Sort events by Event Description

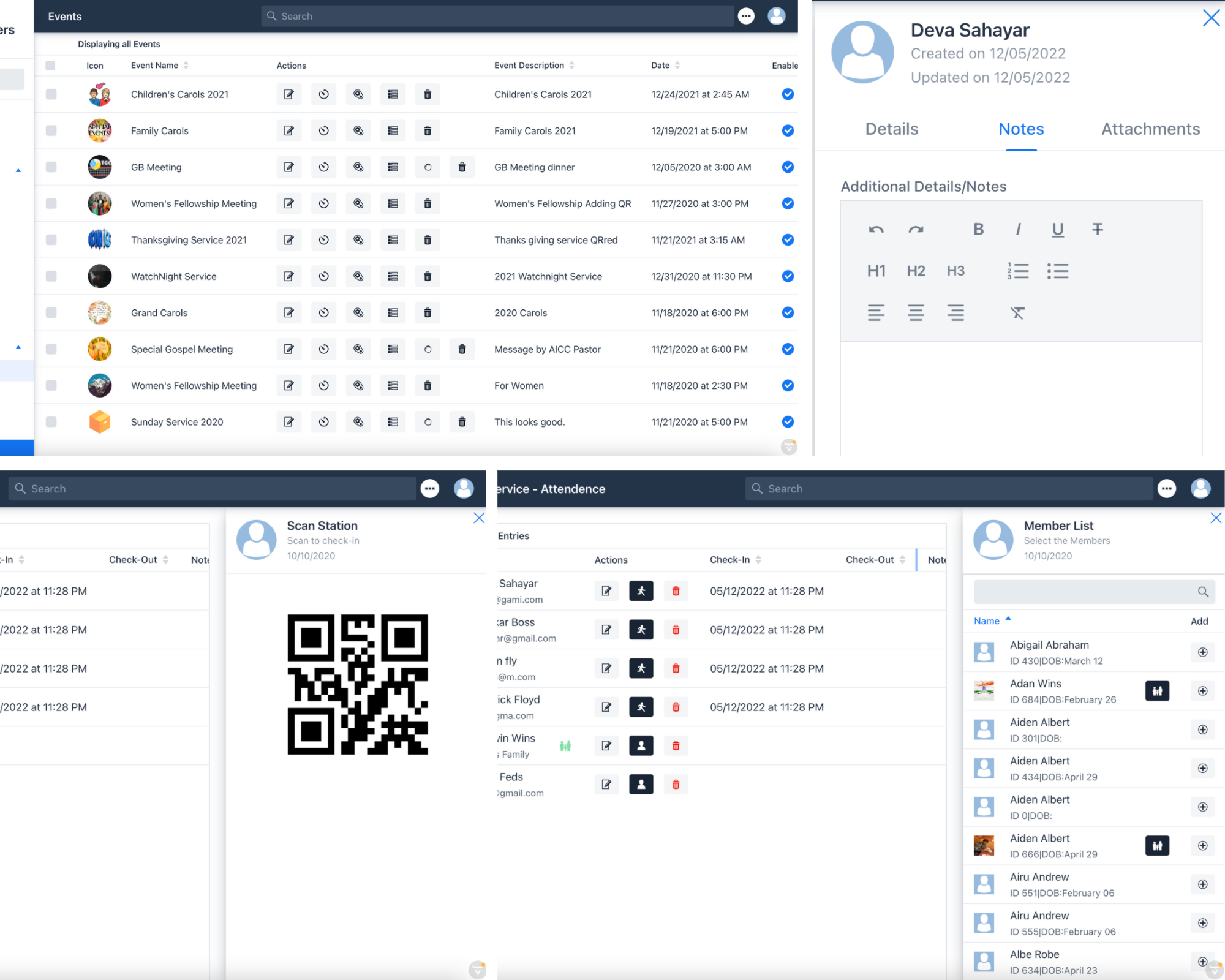534,66
